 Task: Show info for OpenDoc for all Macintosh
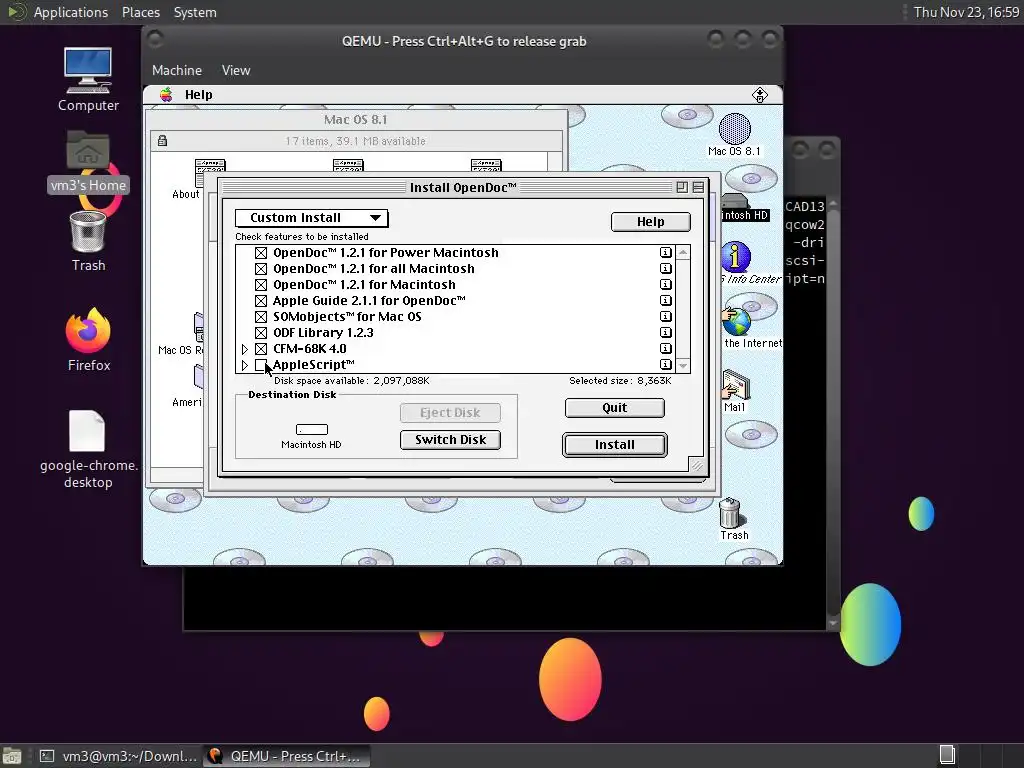point(665,268)
